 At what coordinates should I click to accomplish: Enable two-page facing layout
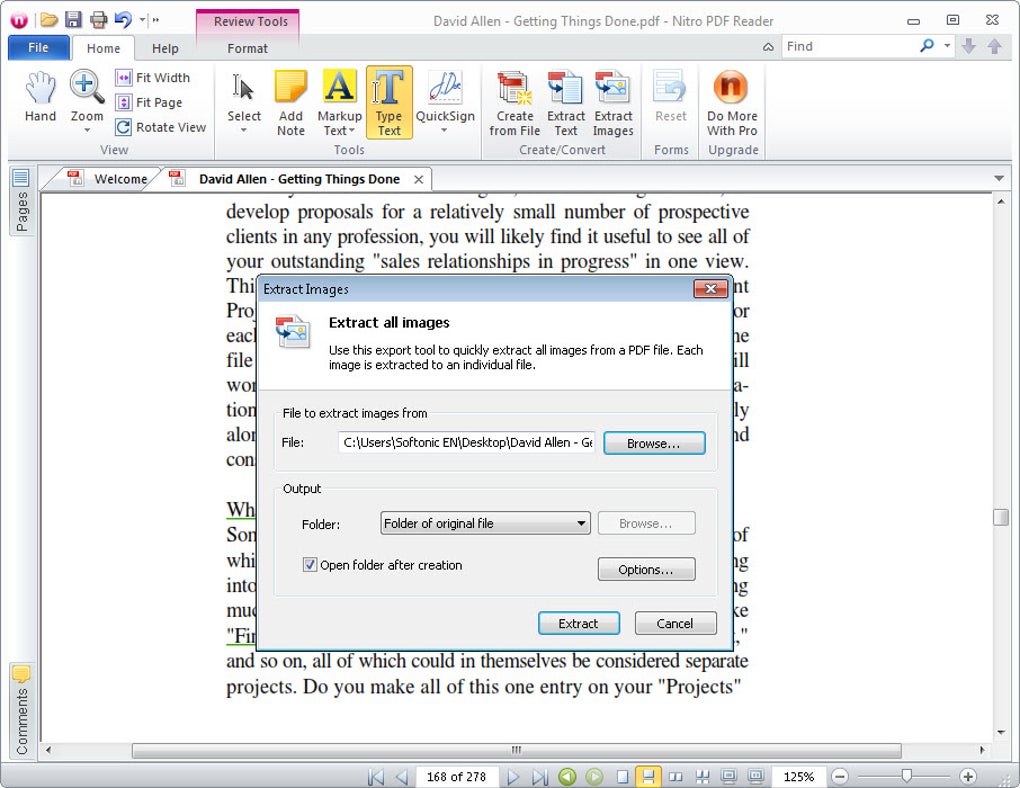pos(678,776)
